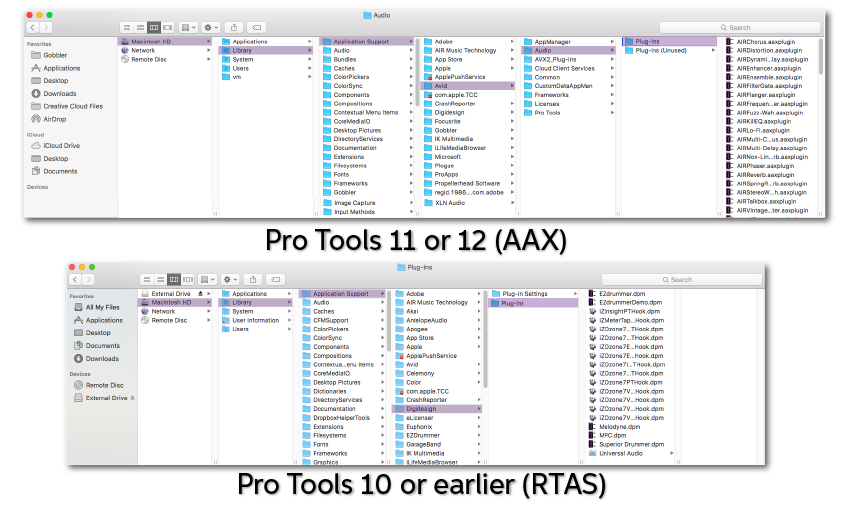Select Macintosh HD in Audio window column
Screen dimensions: 841x505
(165, 41)
